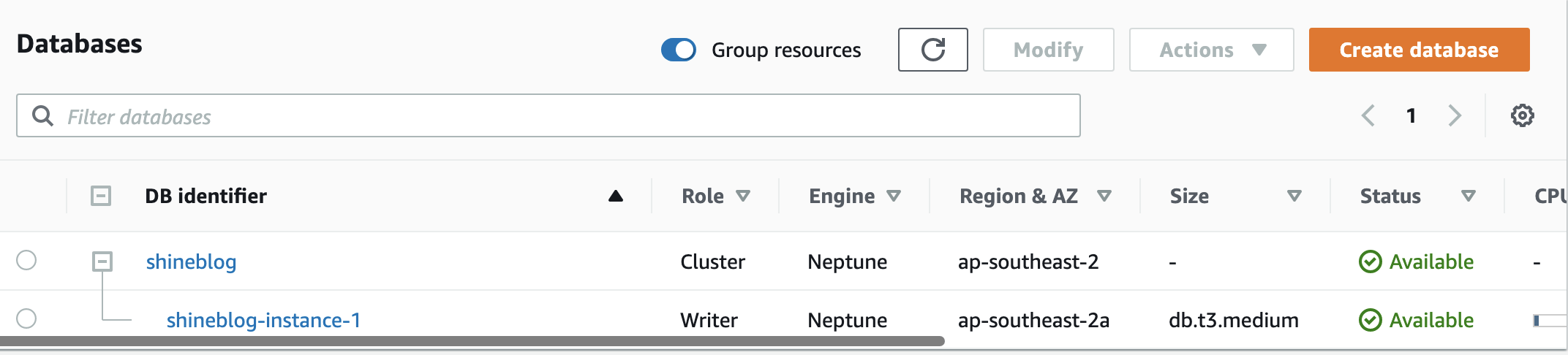The width and height of the screenshot is (1568, 355).
Task: Click the Create database button
Action: pos(1419,50)
